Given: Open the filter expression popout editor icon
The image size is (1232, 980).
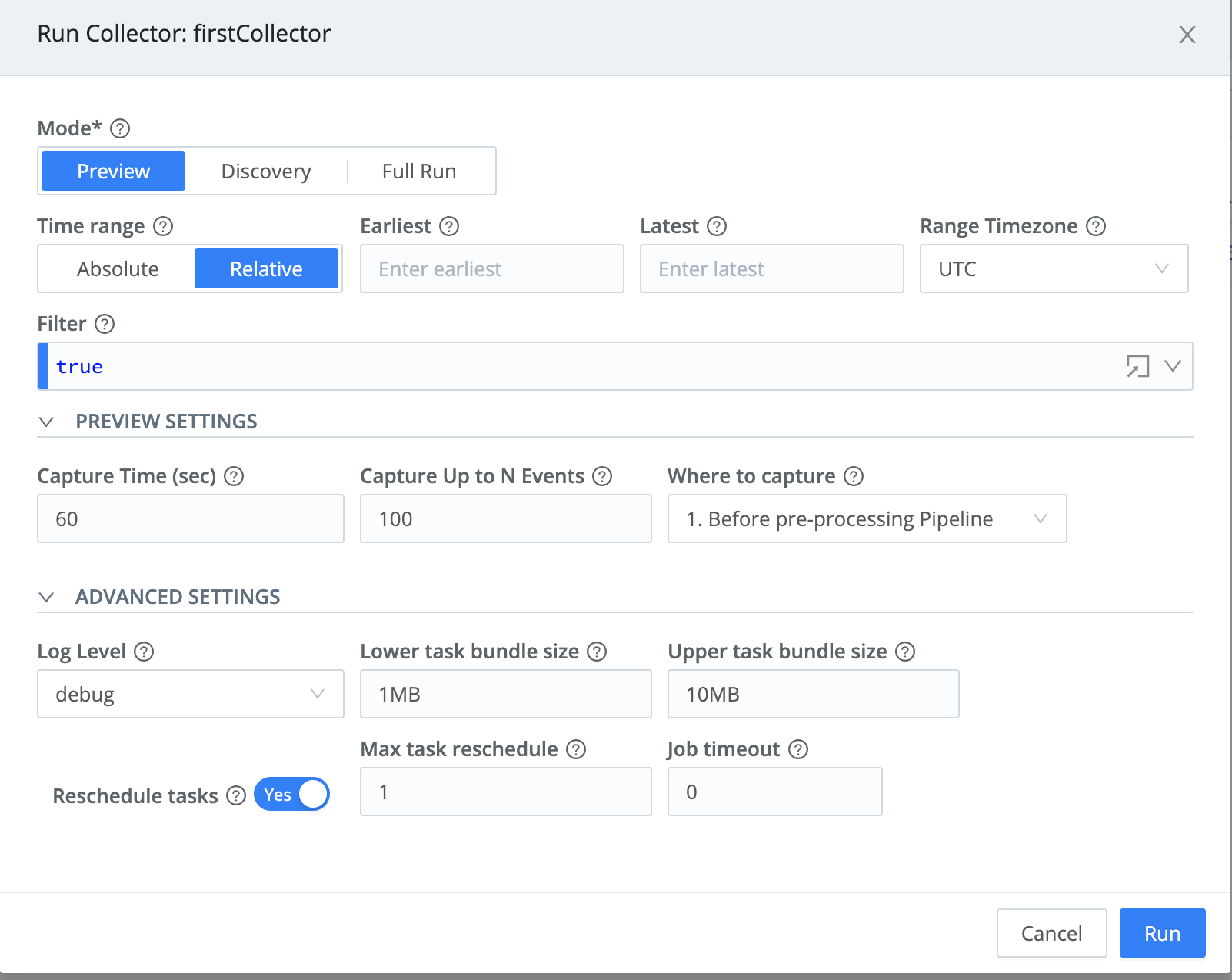Looking at the screenshot, I should tap(1137, 367).
